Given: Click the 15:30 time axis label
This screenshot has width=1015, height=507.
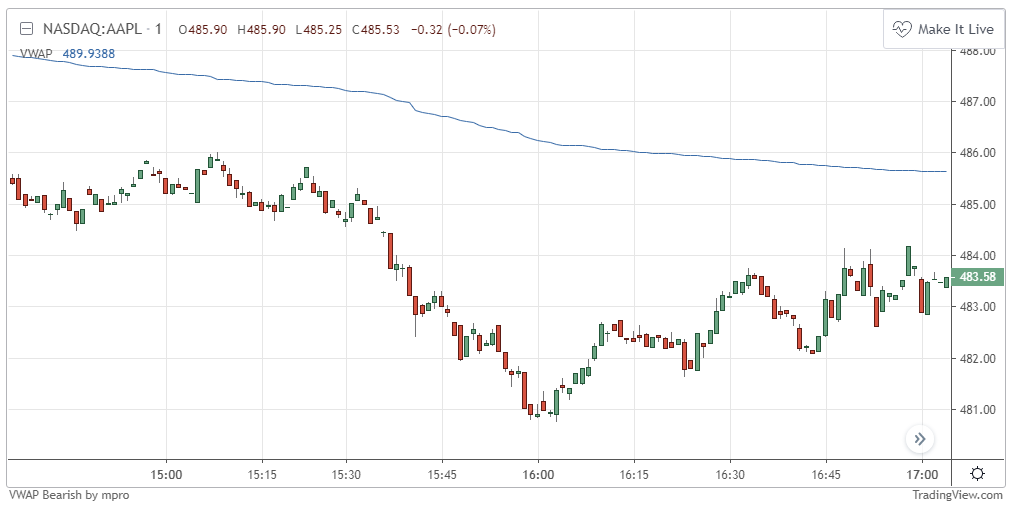Looking at the screenshot, I should [345, 474].
